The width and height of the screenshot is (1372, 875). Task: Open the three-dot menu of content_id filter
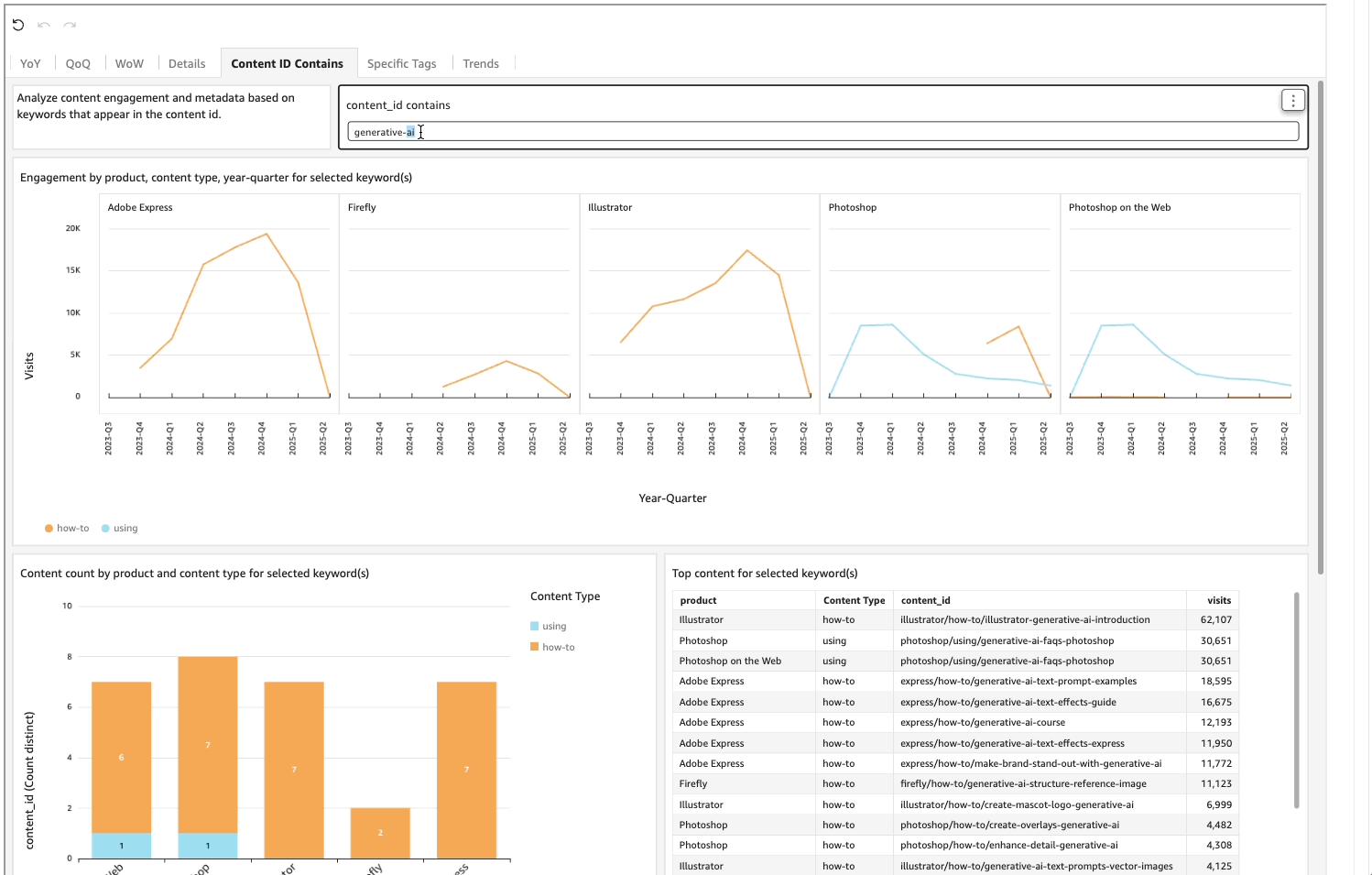(1292, 101)
